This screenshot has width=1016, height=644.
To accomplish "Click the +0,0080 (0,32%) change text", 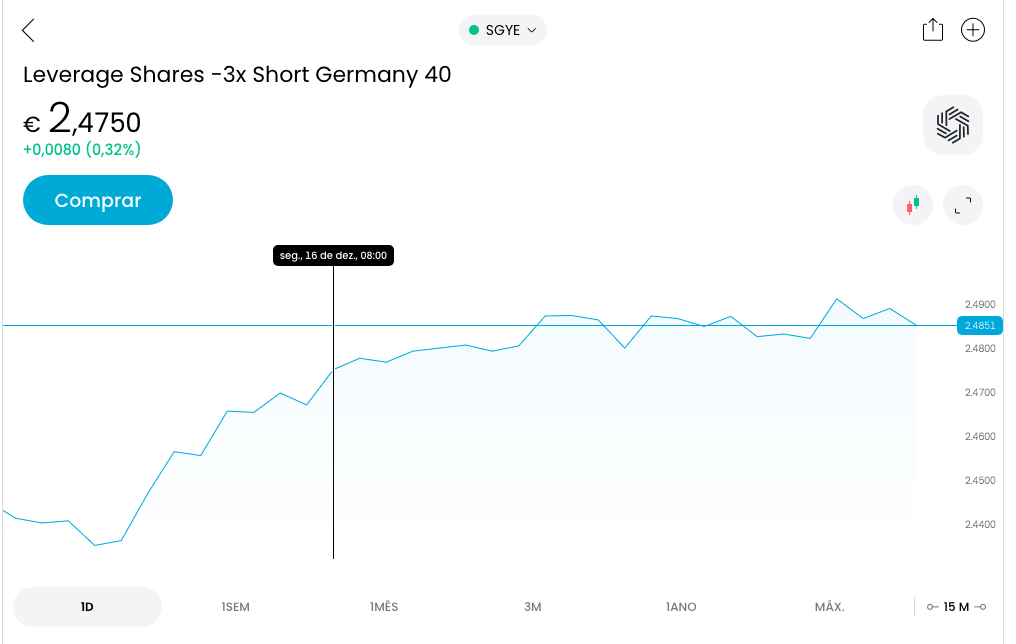I will click(82, 150).
